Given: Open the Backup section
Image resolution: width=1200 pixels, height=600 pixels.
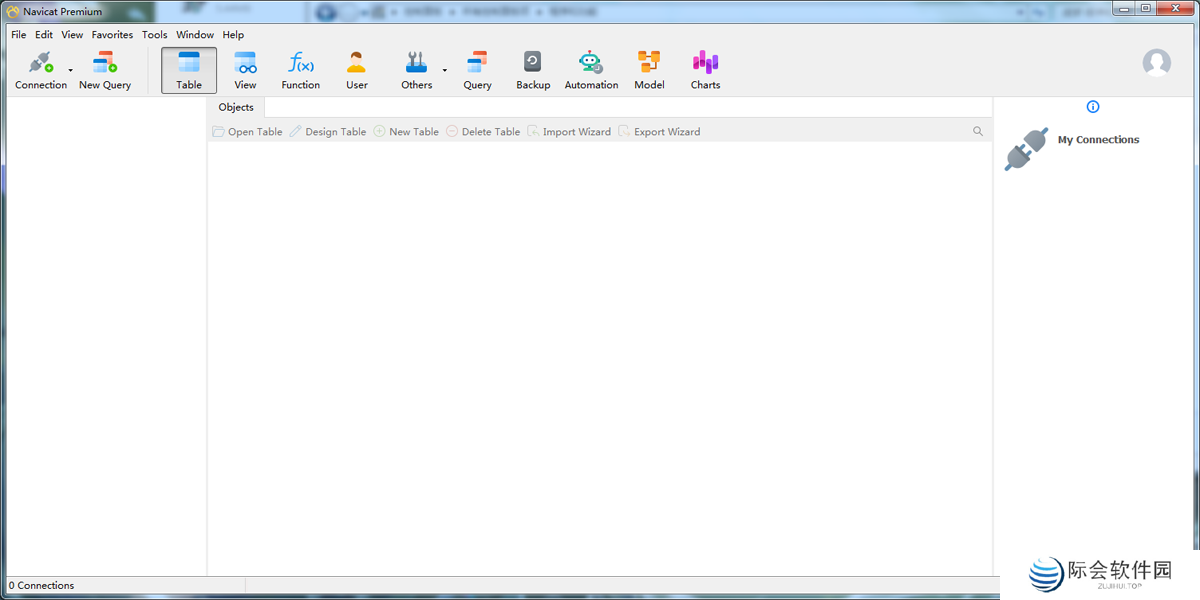Looking at the screenshot, I should coord(532,68).
